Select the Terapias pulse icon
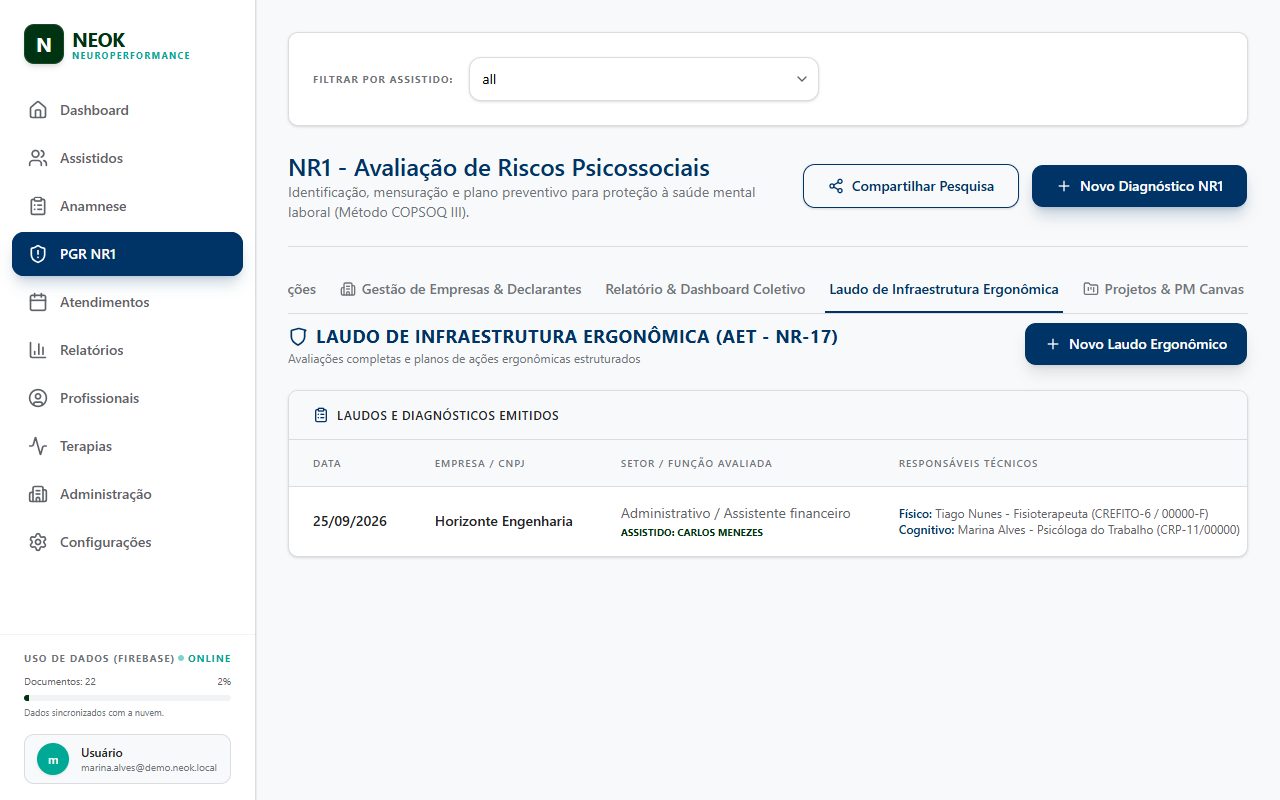The image size is (1280, 800). click(38, 446)
